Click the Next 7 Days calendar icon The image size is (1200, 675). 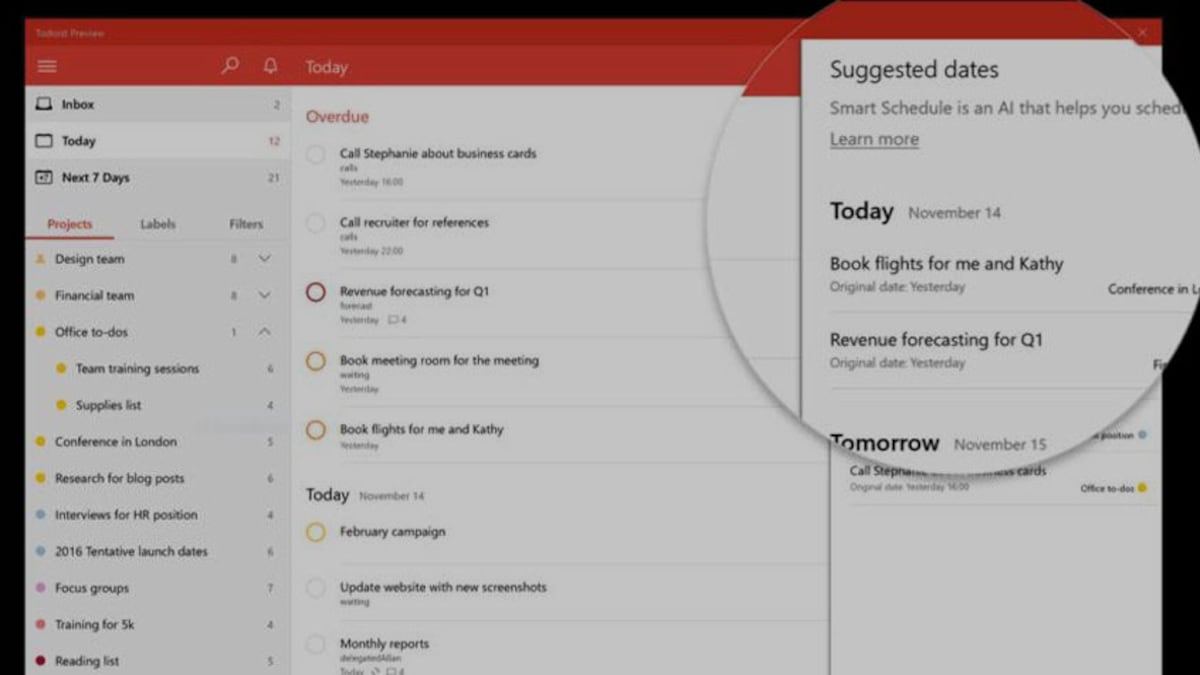tap(43, 178)
